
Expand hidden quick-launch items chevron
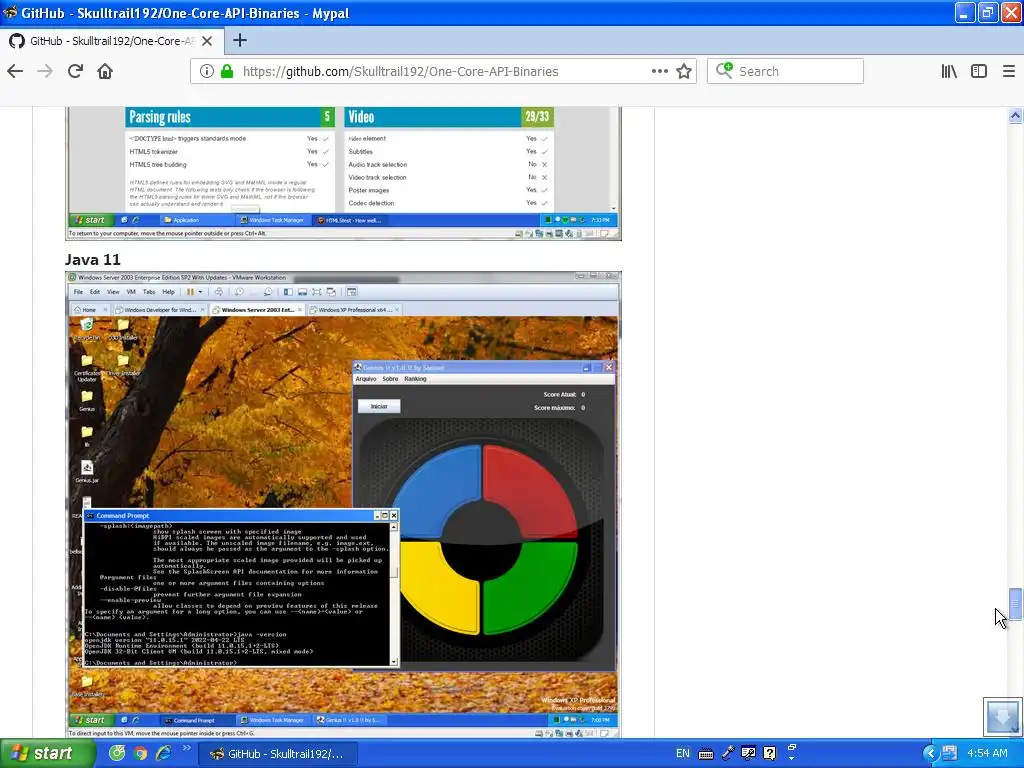tap(186, 748)
